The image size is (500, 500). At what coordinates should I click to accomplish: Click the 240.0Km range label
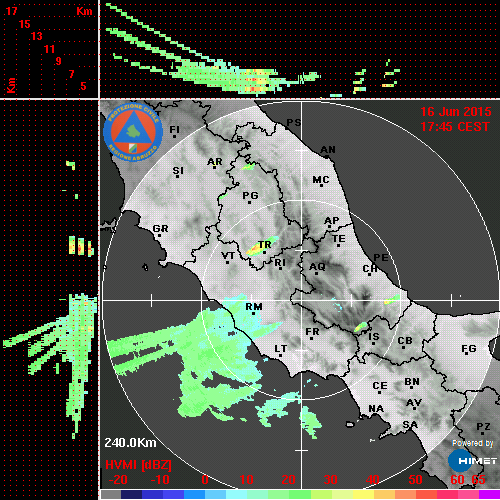coord(130,443)
